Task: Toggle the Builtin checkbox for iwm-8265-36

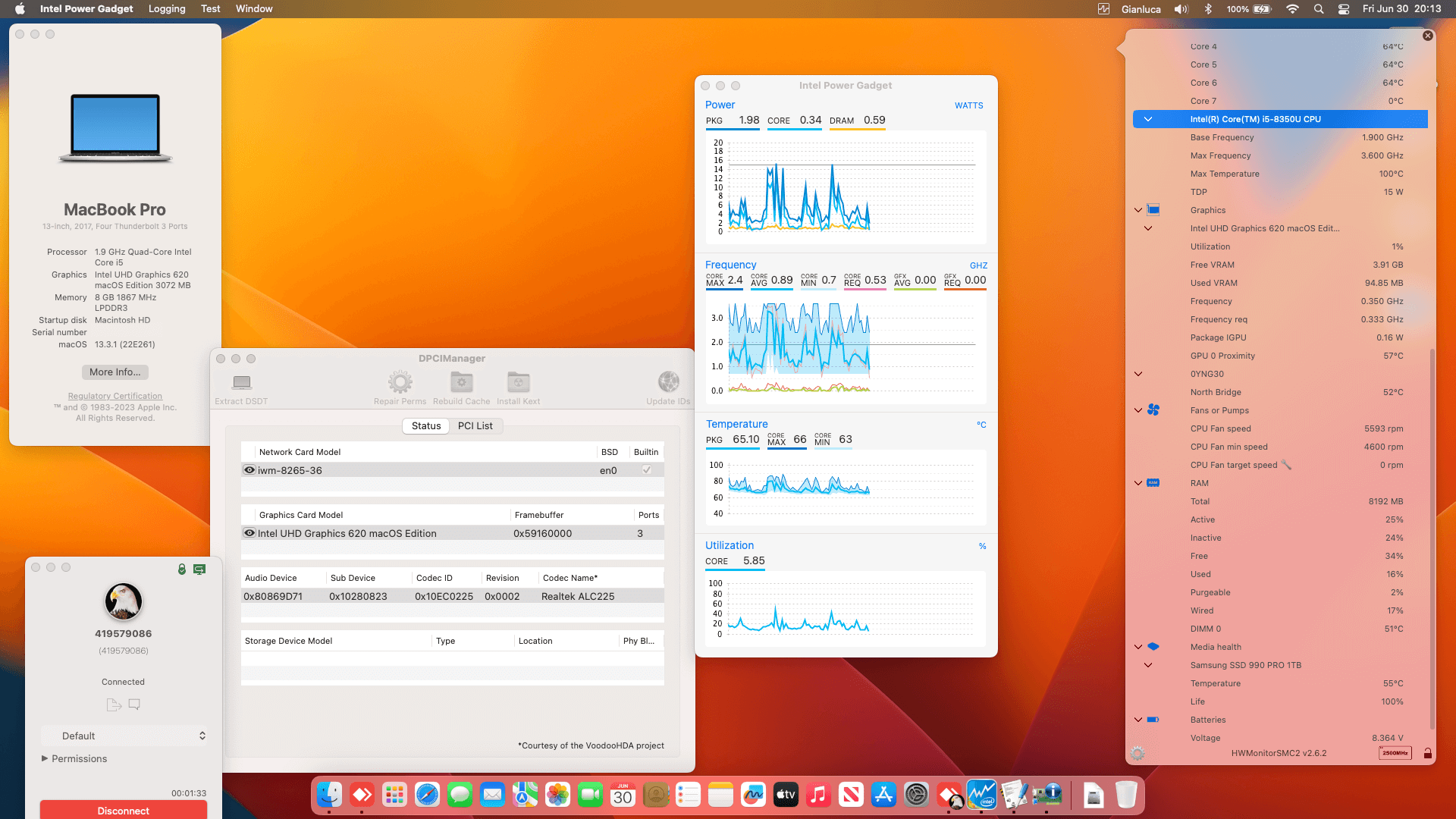Action: (647, 470)
